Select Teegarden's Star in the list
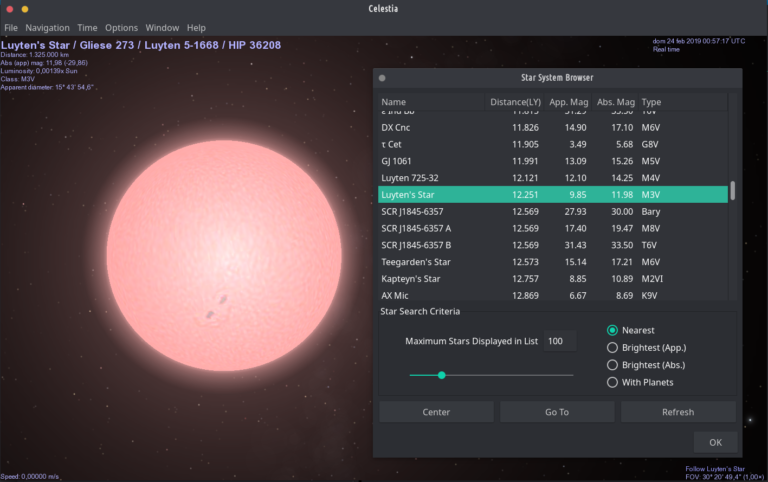This screenshot has width=768, height=482. pyautogui.click(x=416, y=262)
